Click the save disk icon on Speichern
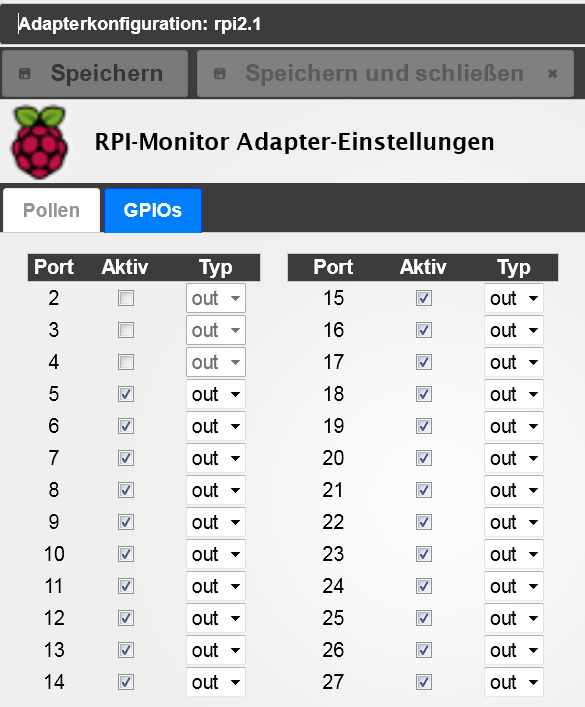This screenshot has width=585, height=707. (x=24, y=73)
